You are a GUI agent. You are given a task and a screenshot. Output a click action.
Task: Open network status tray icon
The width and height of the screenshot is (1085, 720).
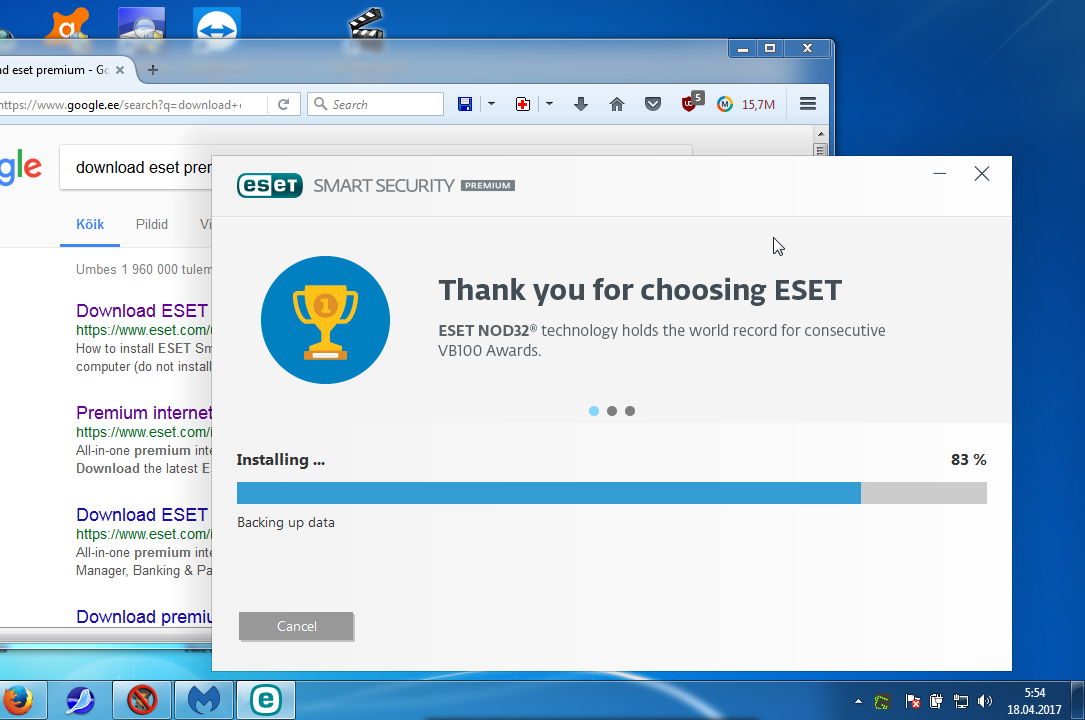click(960, 702)
